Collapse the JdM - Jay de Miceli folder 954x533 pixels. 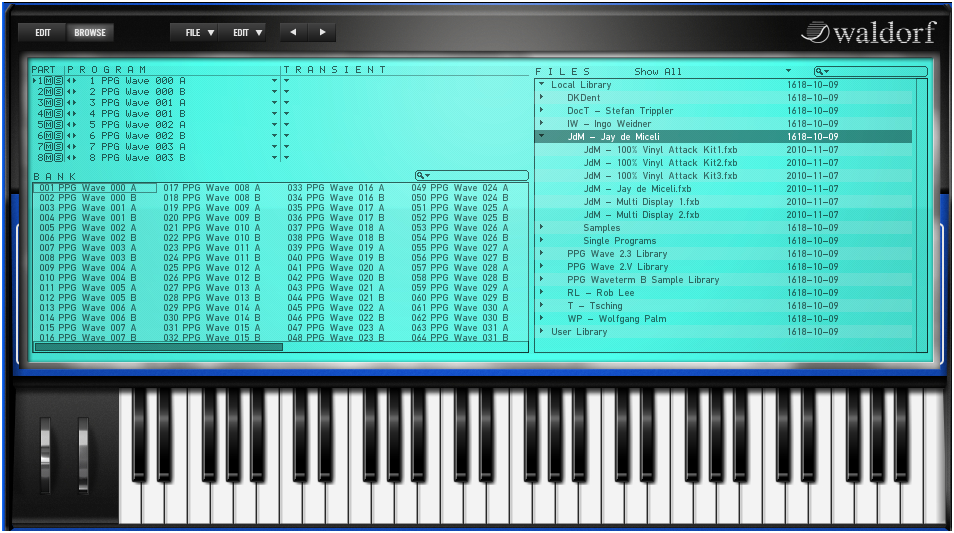coord(541,136)
